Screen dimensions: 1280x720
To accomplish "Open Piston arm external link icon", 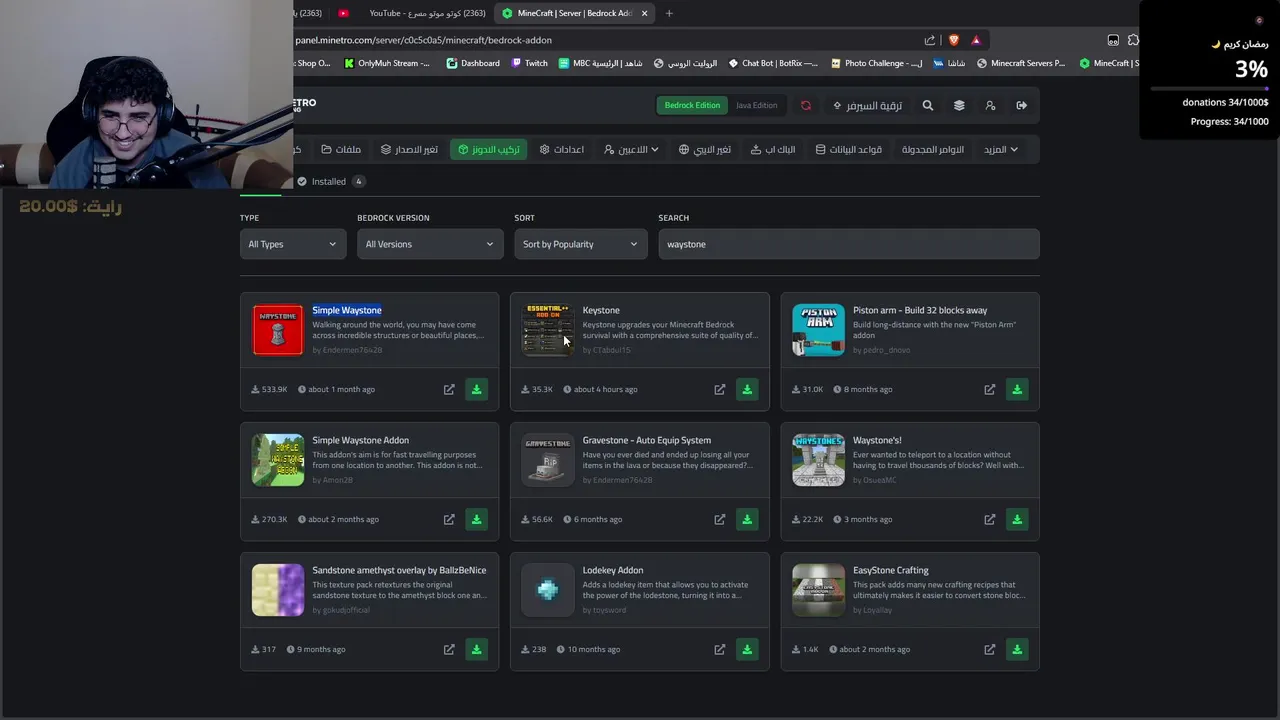I will click(989, 389).
